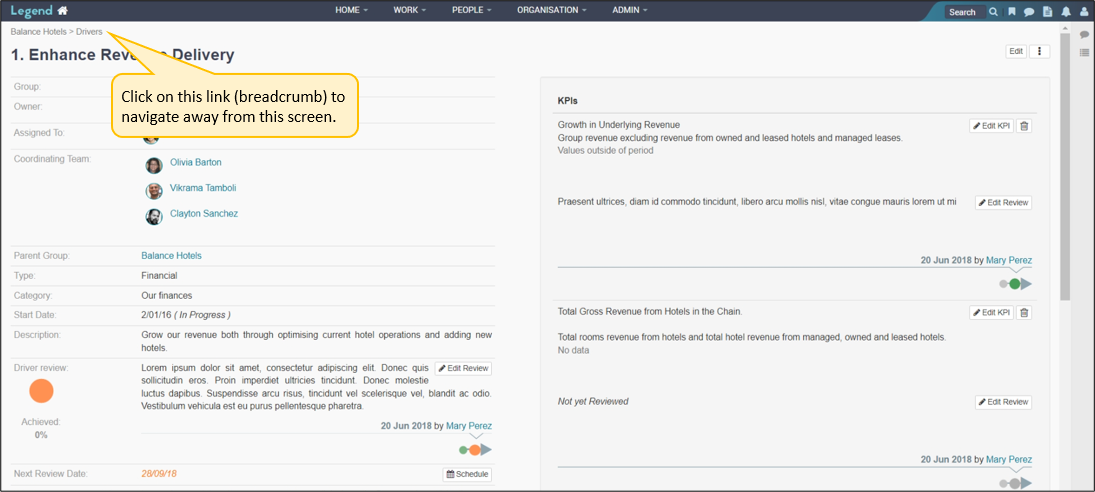This screenshot has width=1095, height=492.
Task: Open the HOME menu
Action: pos(351,10)
